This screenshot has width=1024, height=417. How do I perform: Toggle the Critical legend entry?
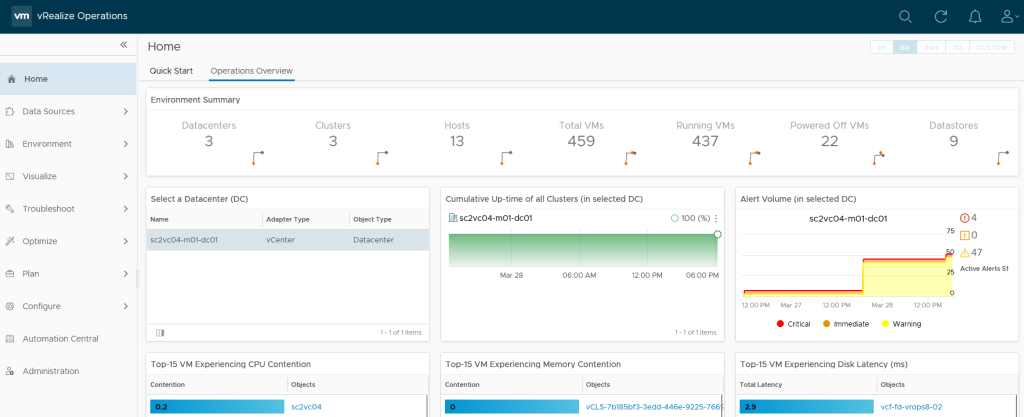(796, 324)
